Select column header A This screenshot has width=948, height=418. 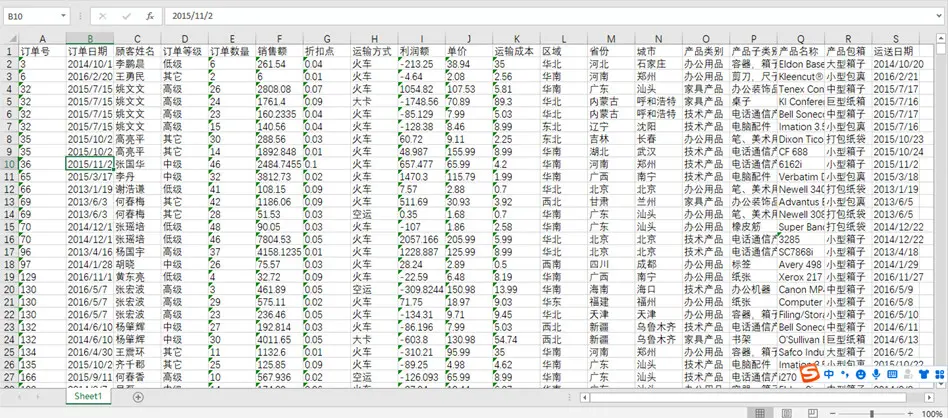coord(42,38)
